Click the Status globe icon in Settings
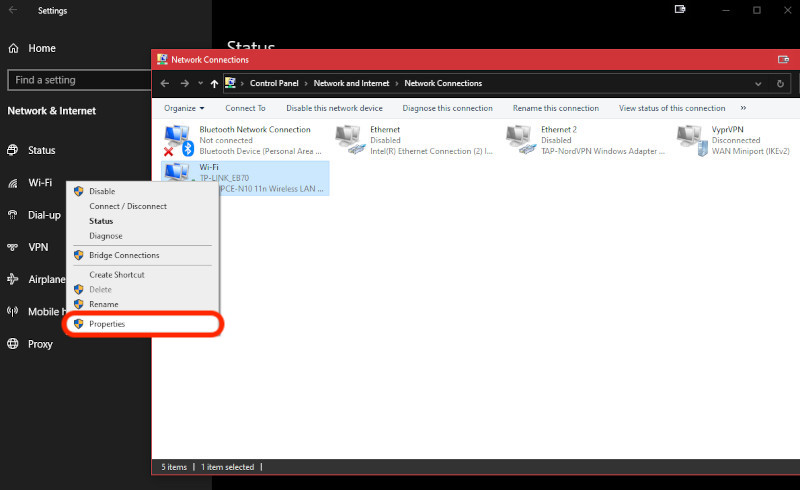 [x=13, y=150]
